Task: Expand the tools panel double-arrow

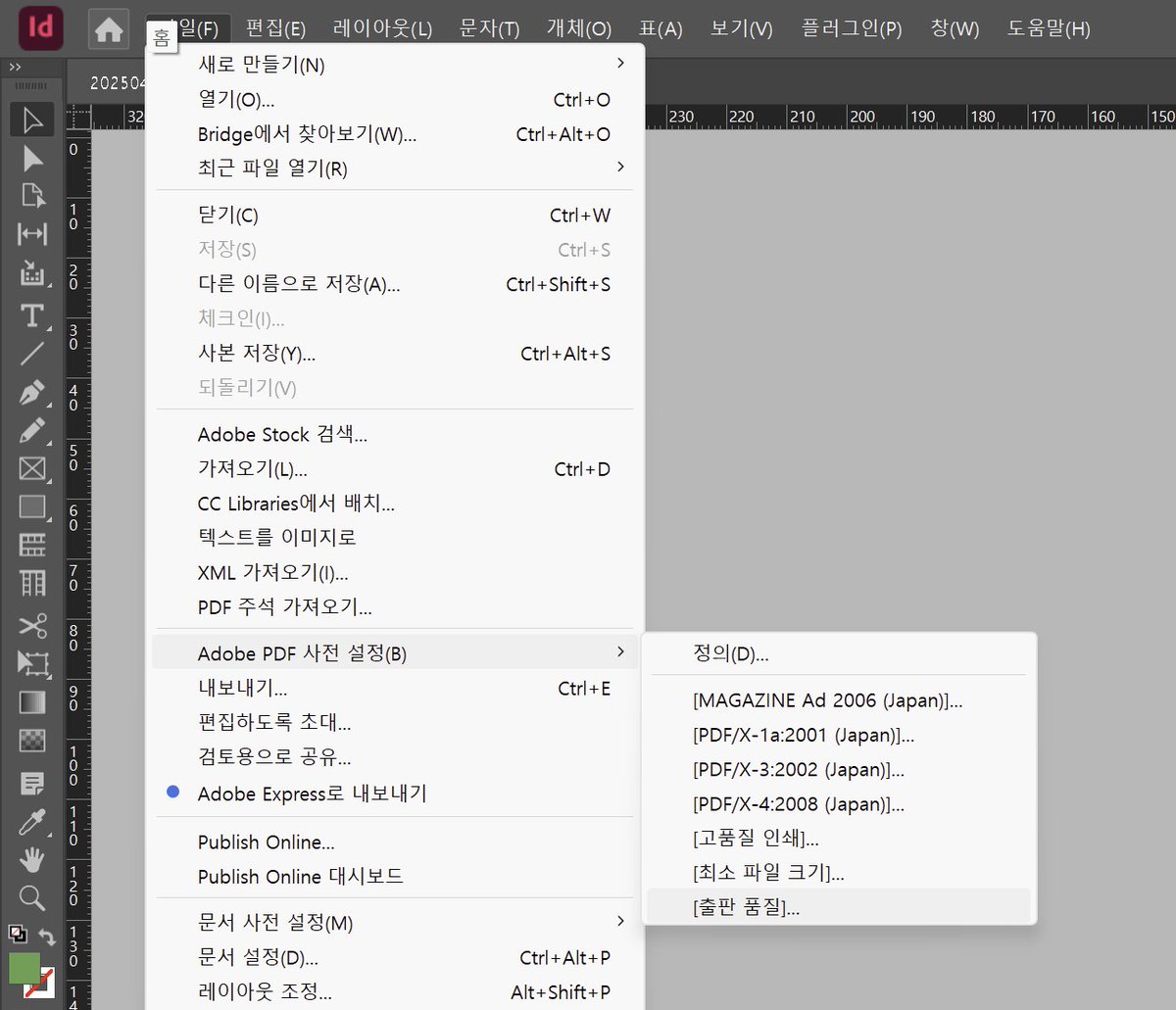Action: click(16, 68)
